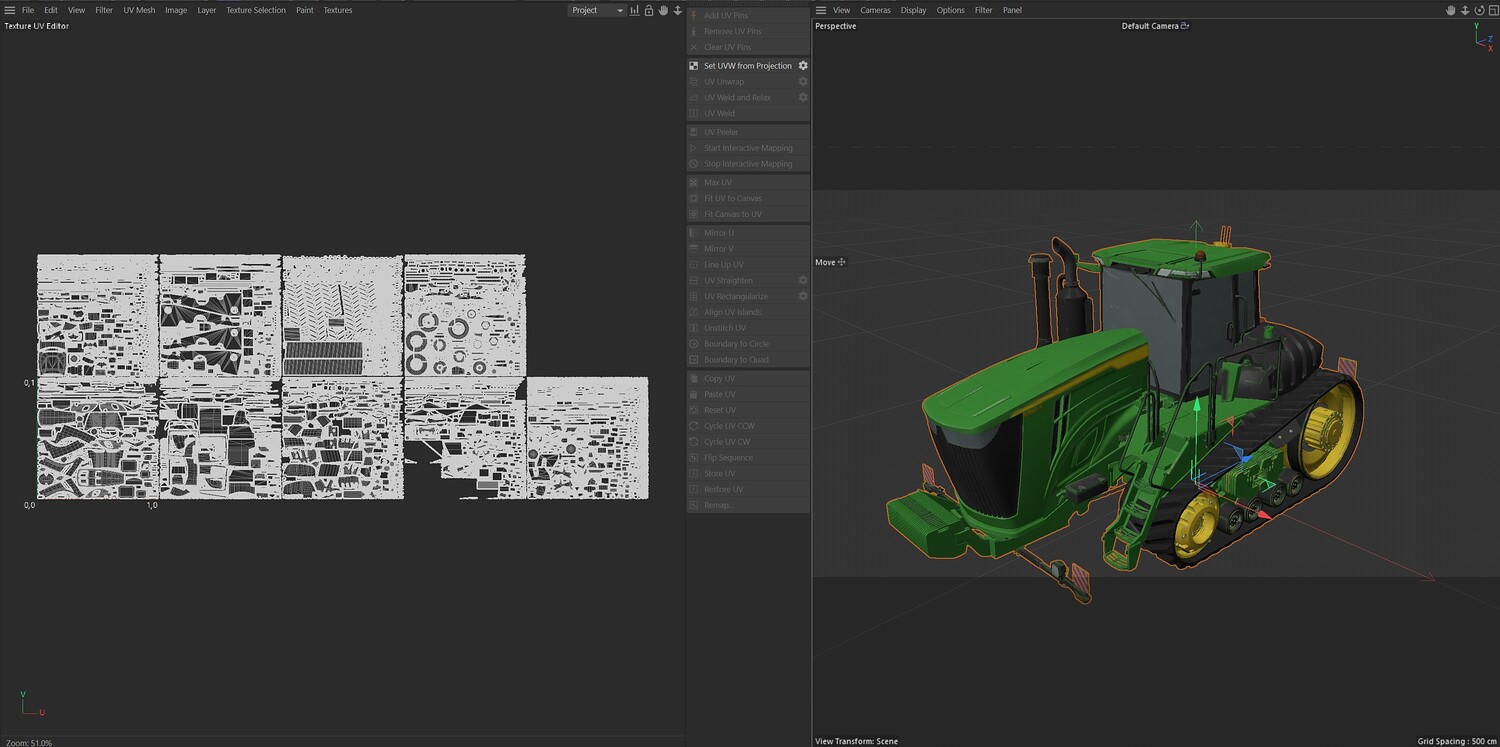
Task: Open UV Weld and Relax settings gear
Action: pos(802,98)
